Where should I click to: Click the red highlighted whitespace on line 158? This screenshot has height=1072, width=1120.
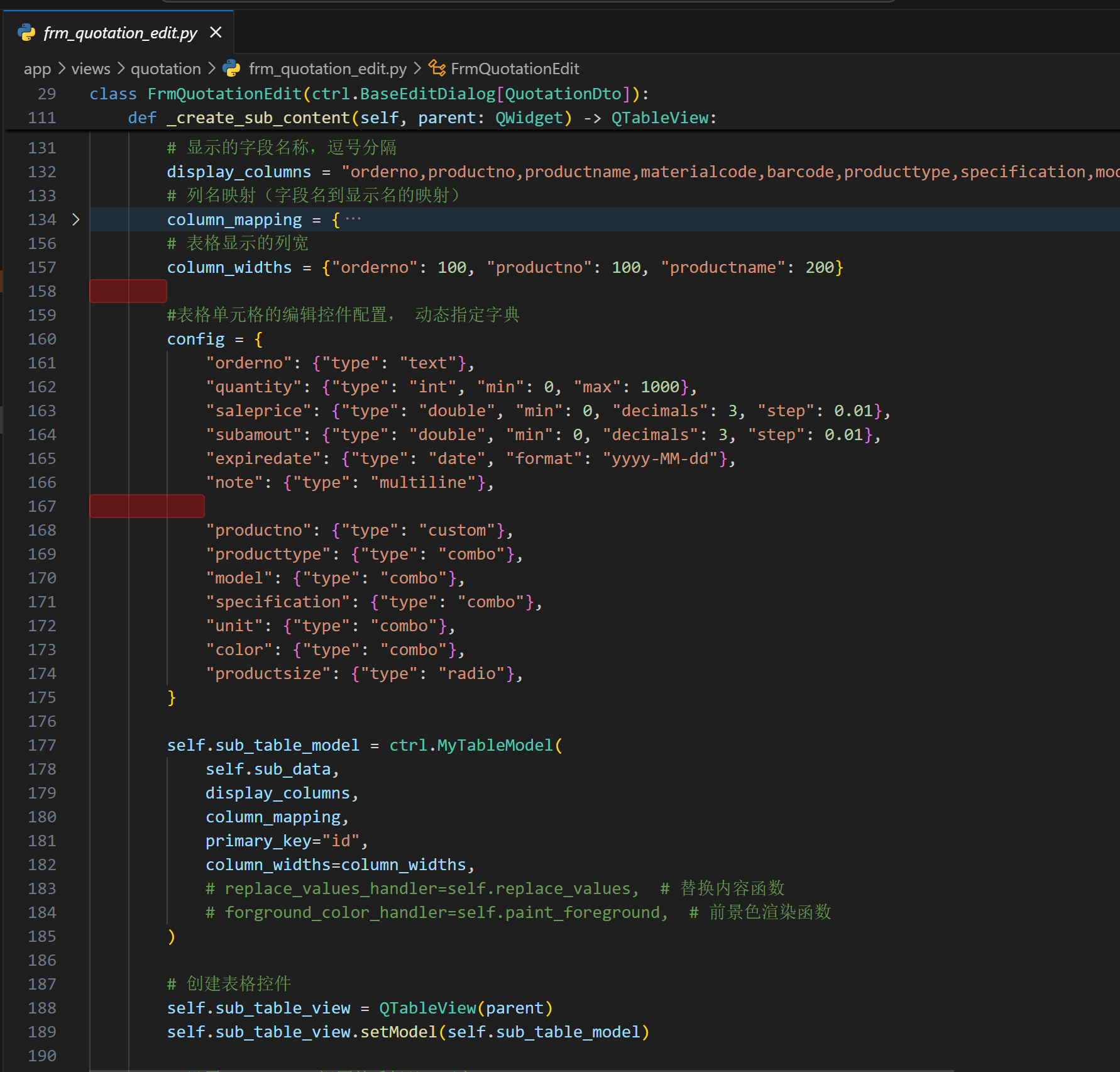128,291
